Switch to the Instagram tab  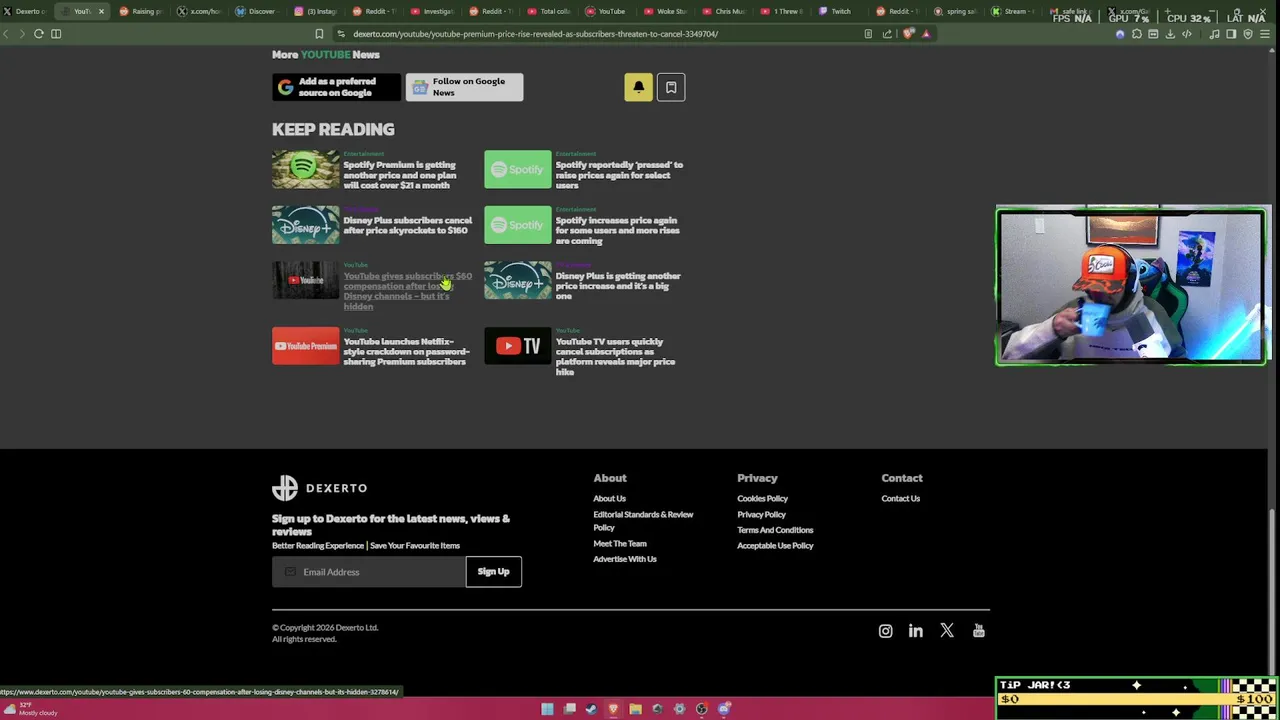(x=316, y=11)
